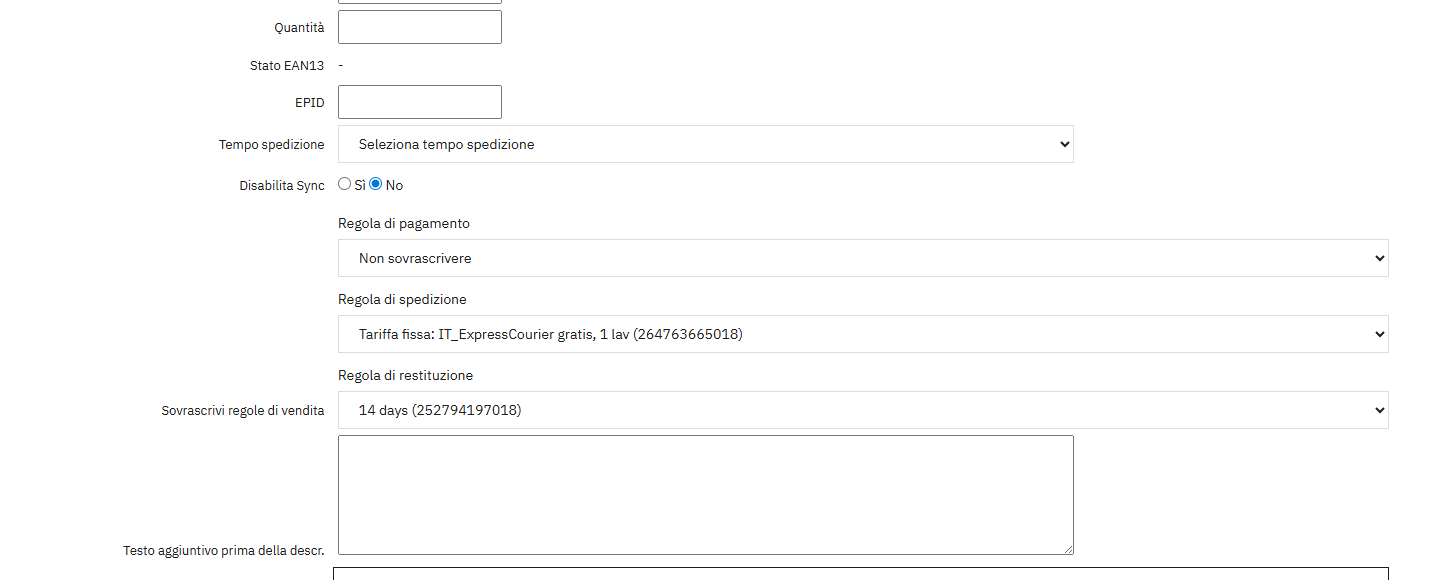Open the Seleziona tempo spedizione dropdown
1436x580 pixels.
706,144
